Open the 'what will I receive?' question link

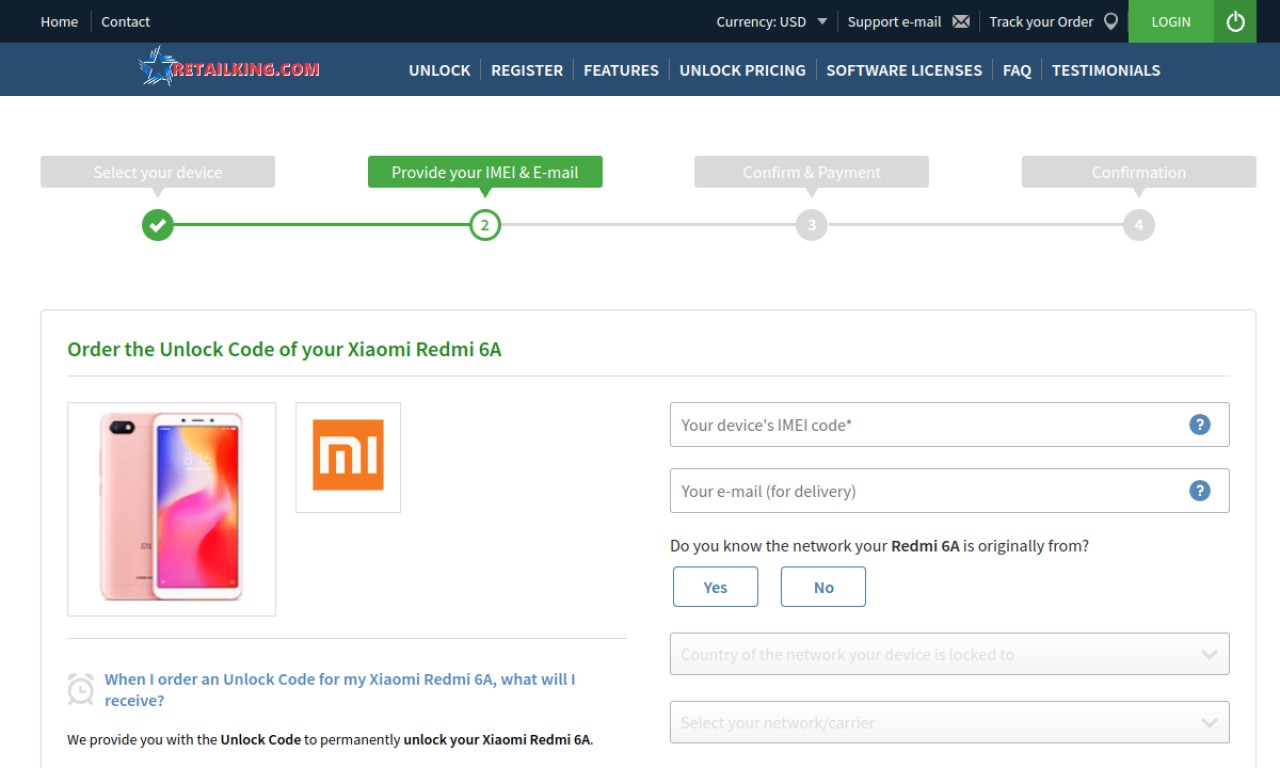[340, 690]
